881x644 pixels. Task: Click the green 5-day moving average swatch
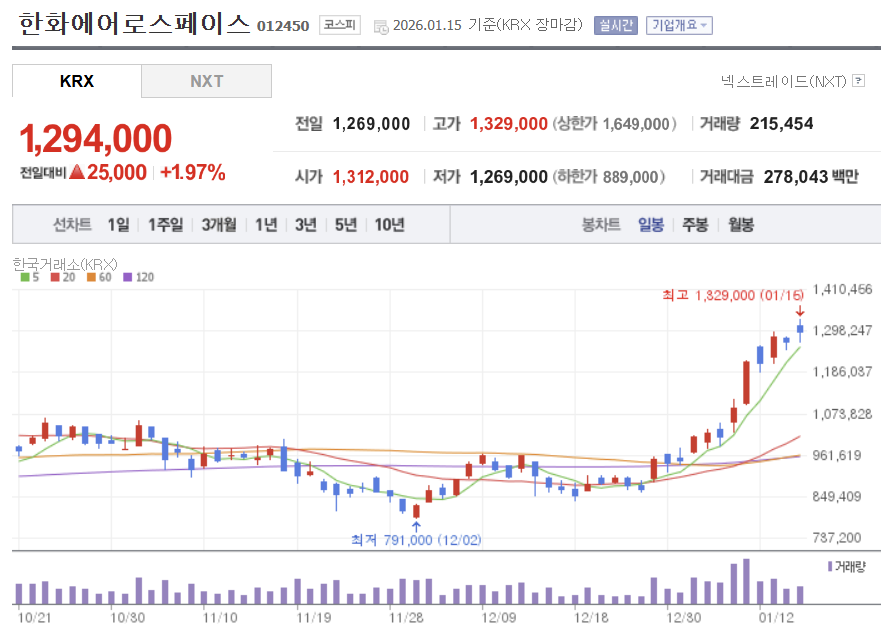pos(25,277)
